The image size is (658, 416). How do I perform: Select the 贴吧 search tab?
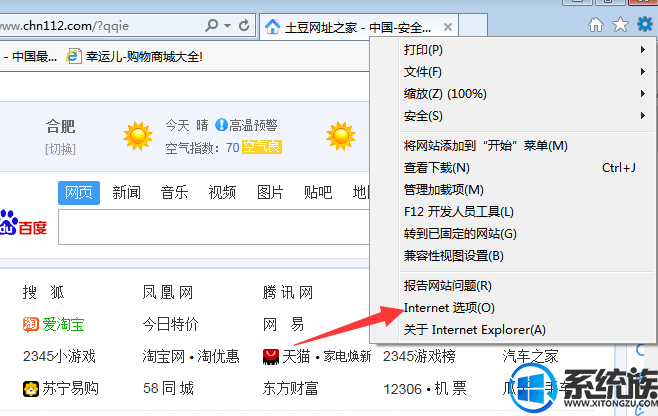(318, 193)
